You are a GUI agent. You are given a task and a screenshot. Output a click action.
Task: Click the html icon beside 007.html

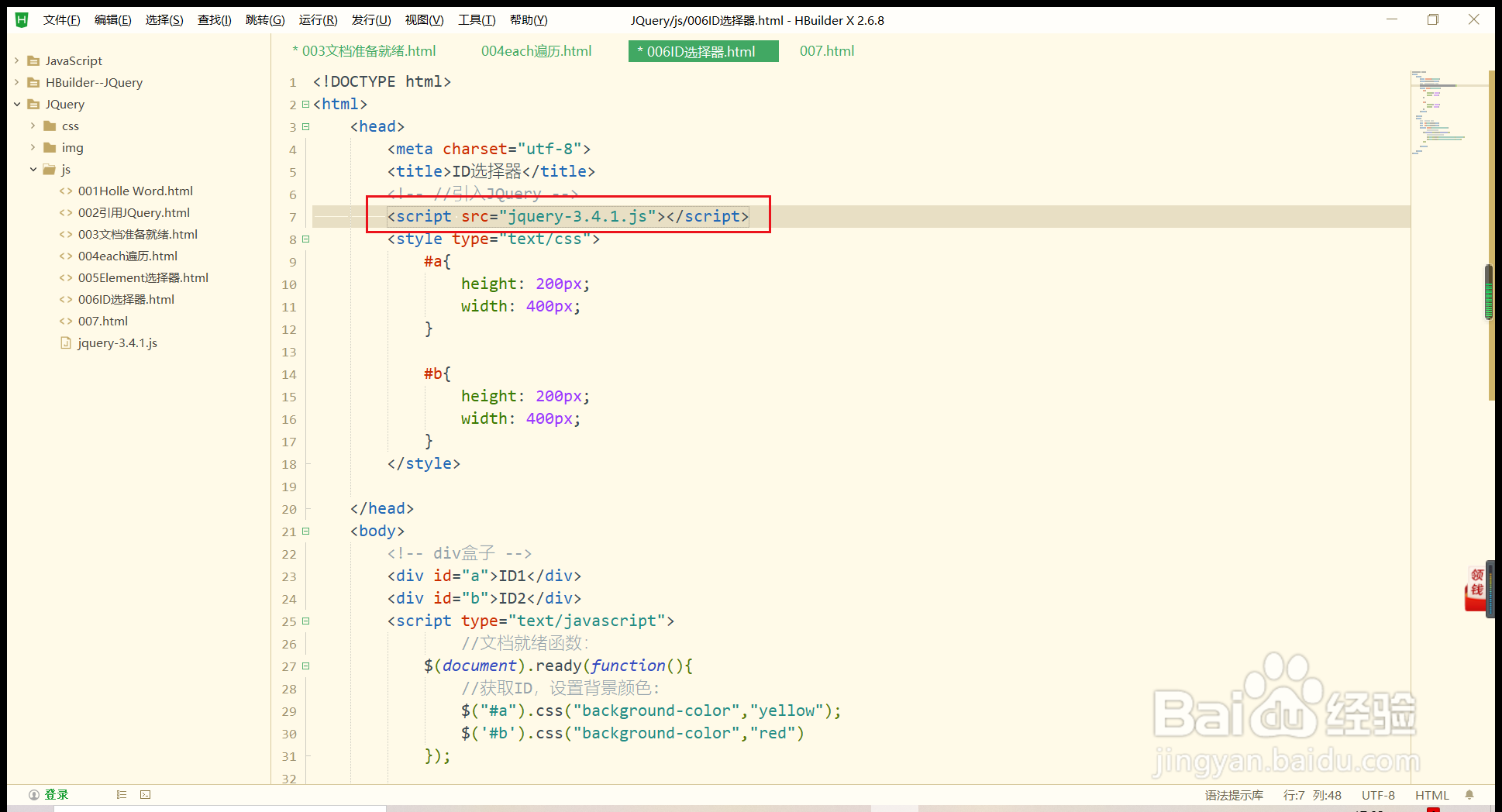pos(66,321)
